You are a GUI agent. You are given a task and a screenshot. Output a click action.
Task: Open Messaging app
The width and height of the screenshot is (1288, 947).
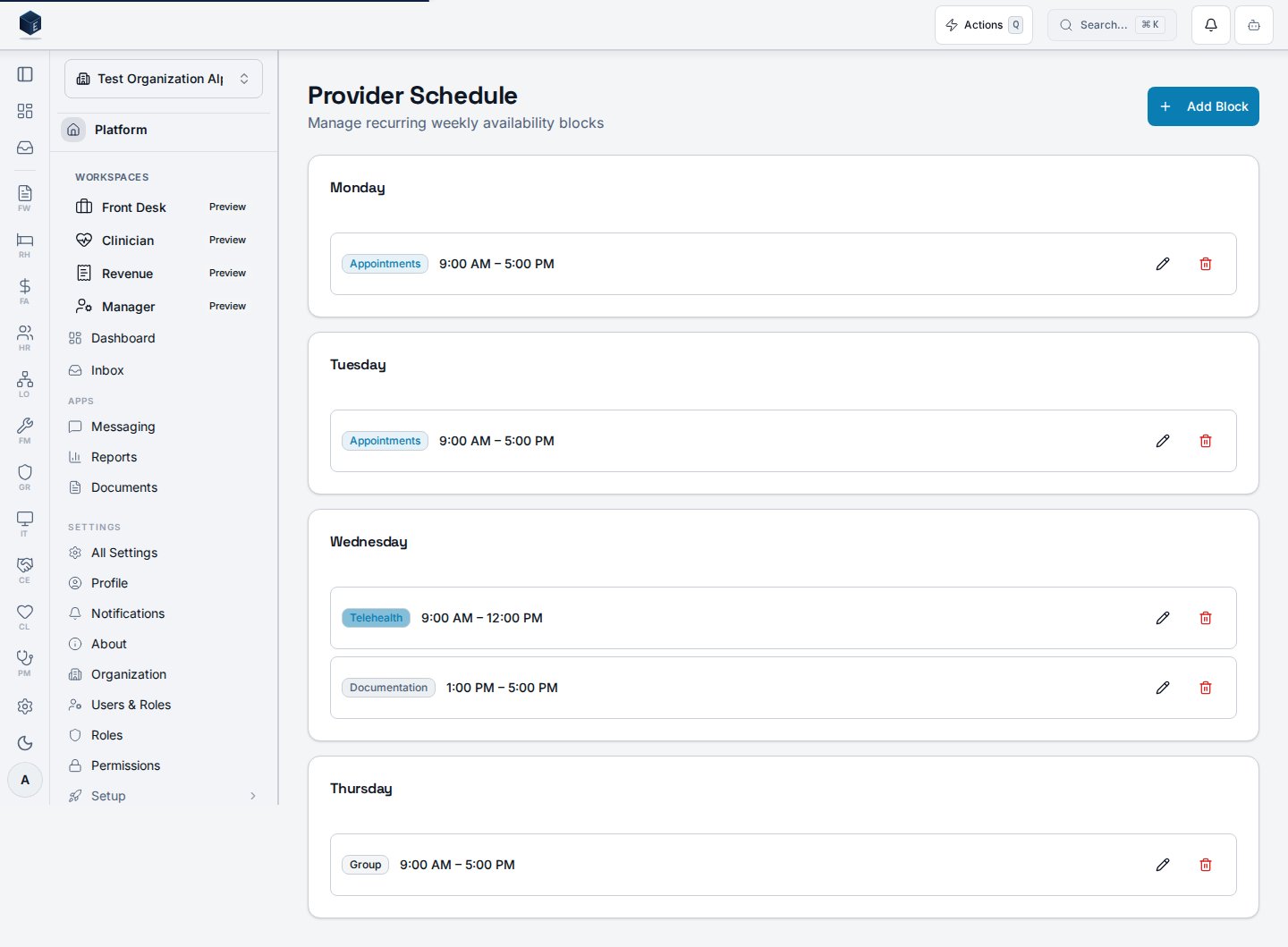pyautogui.click(x=164, y=427)
